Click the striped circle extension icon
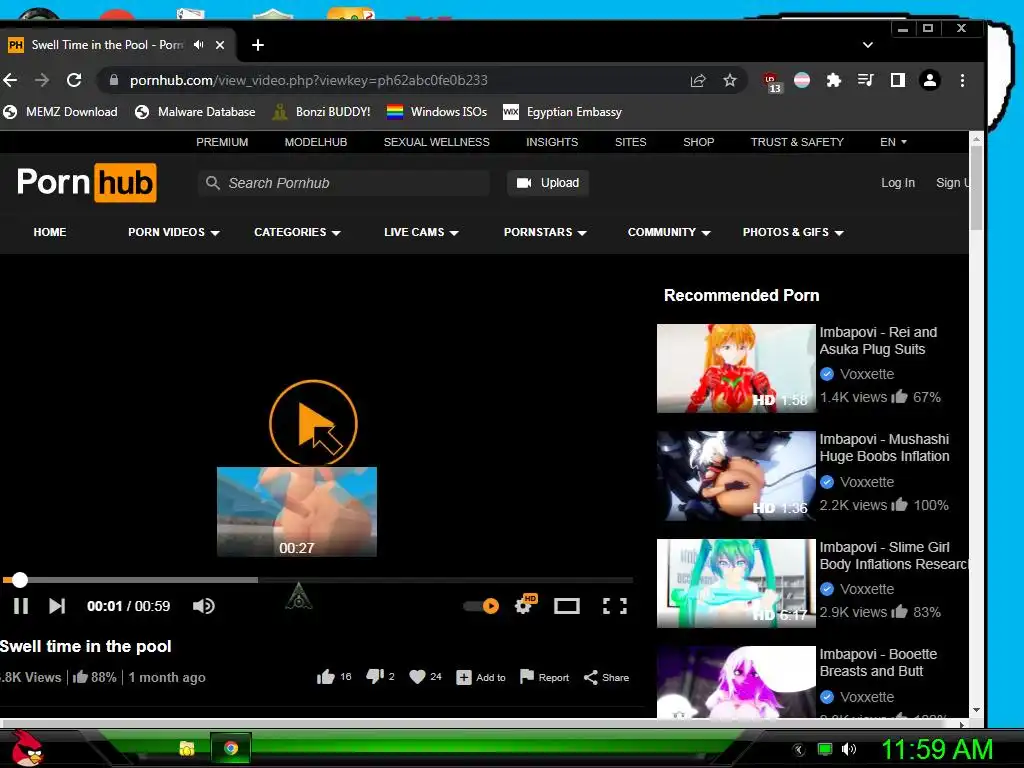This screenshot has height=768, width=1024. (802, 80)
